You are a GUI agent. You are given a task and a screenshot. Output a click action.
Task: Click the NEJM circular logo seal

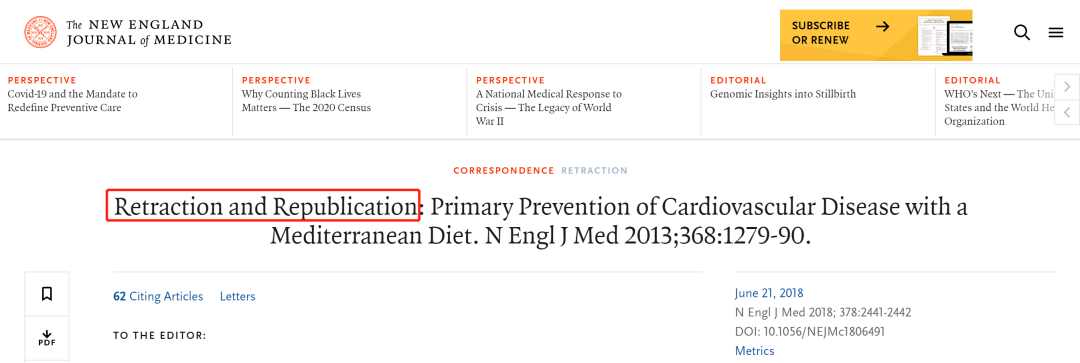click(x=41, y=32)
